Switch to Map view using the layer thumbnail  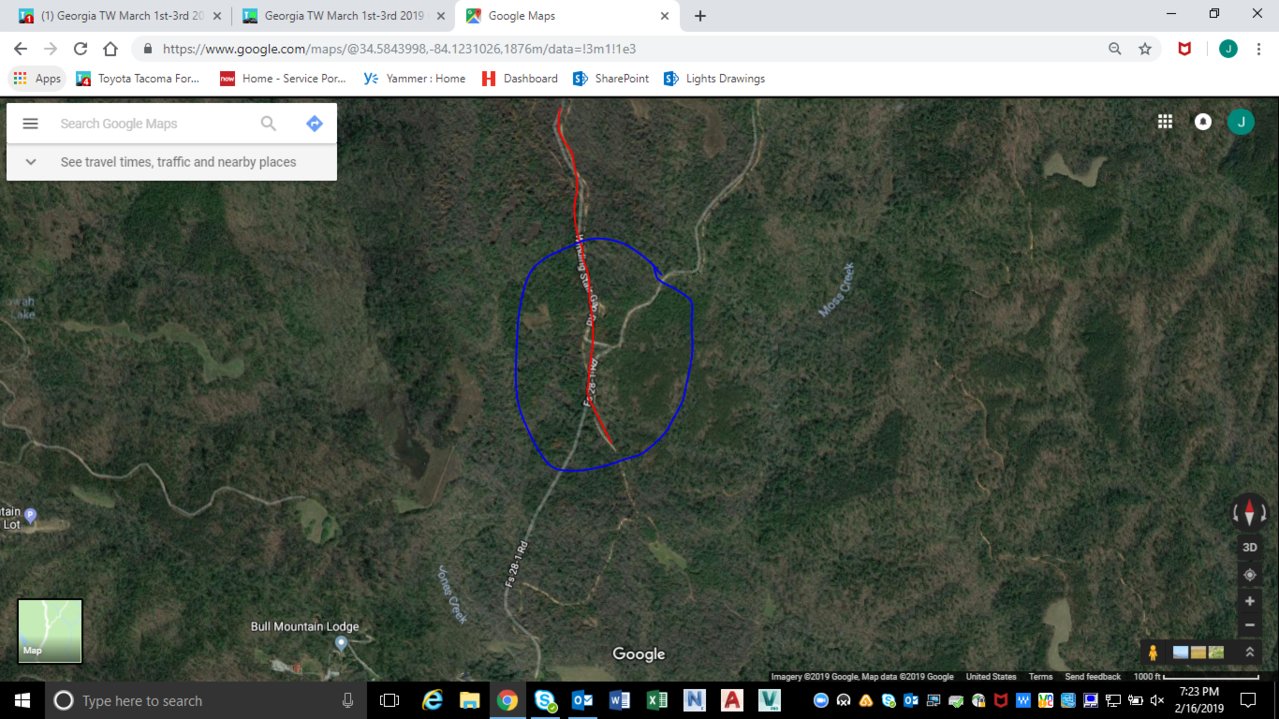pyautogui.click(x=50, y=631)
